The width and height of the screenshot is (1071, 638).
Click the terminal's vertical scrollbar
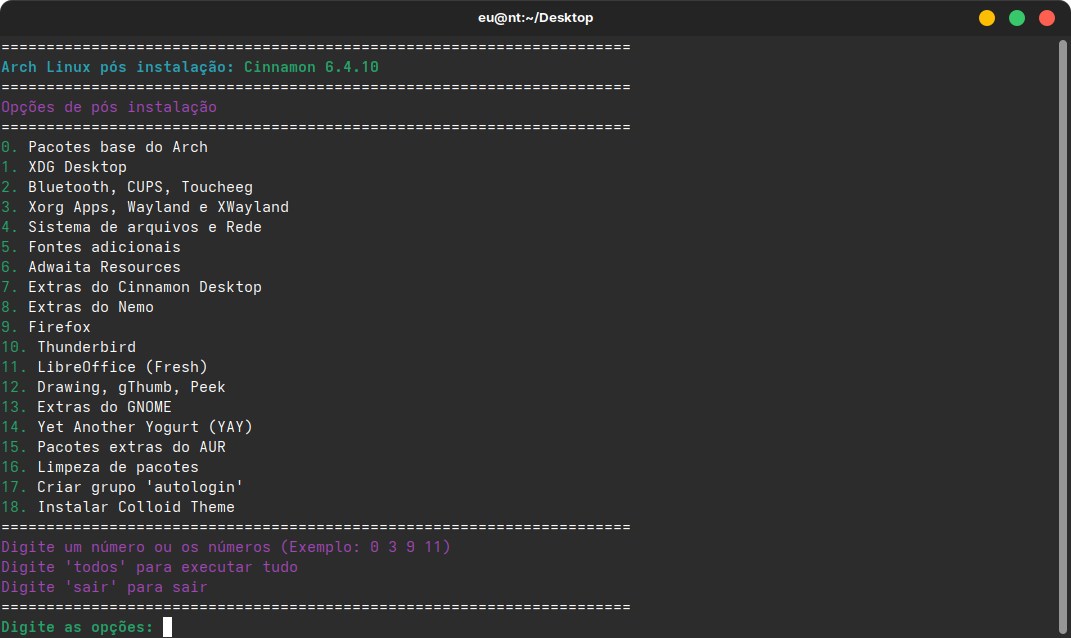point(1062,337)
